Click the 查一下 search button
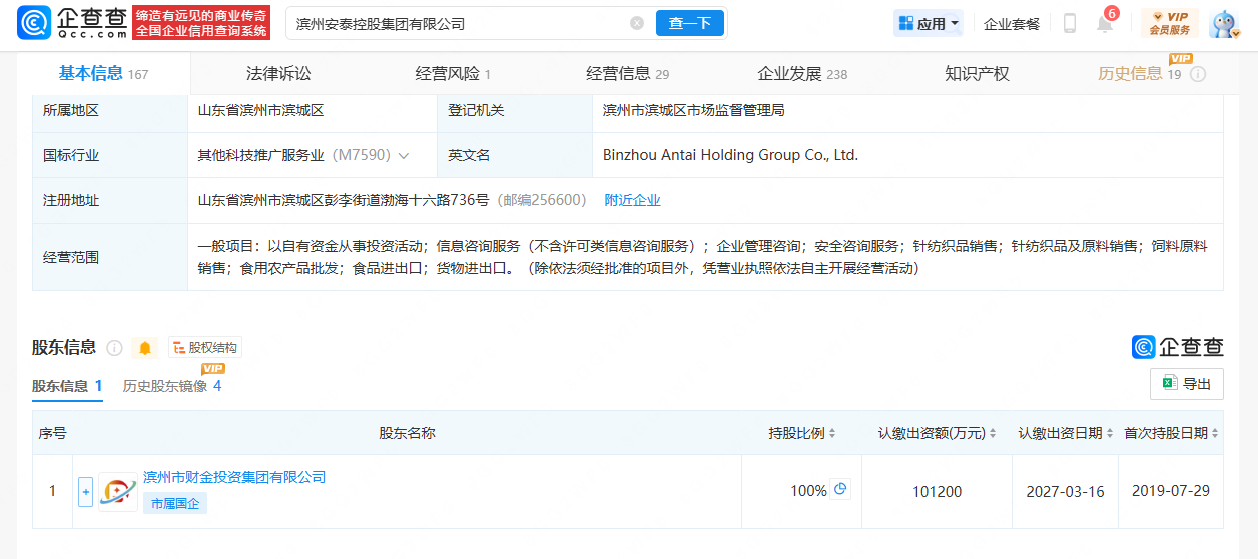This screenshot has width=1258, height=559. (x=689, y=23)
